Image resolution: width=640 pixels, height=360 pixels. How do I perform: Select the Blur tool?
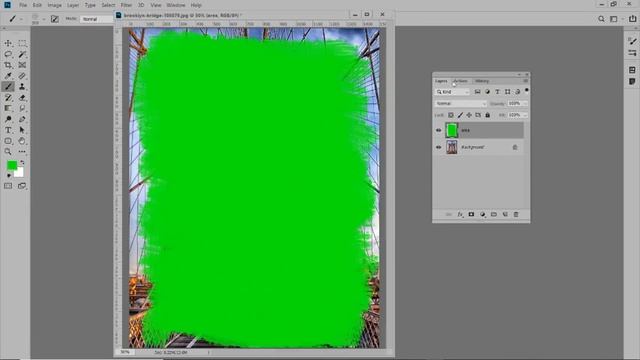click(x=22, y=108)
